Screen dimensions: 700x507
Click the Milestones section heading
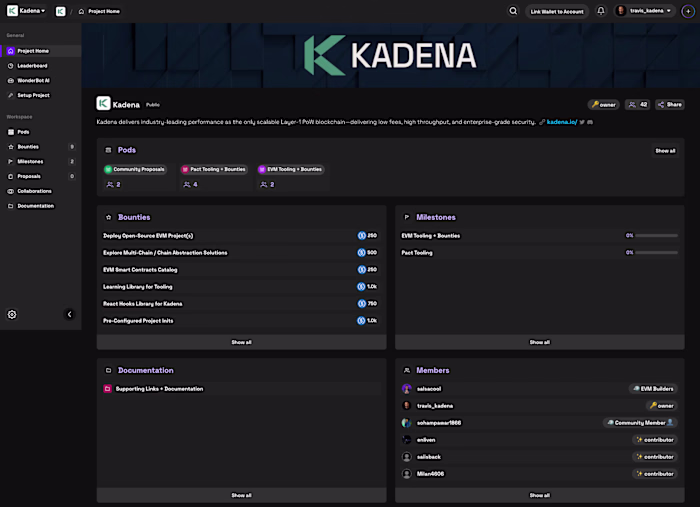click(436, 217)
